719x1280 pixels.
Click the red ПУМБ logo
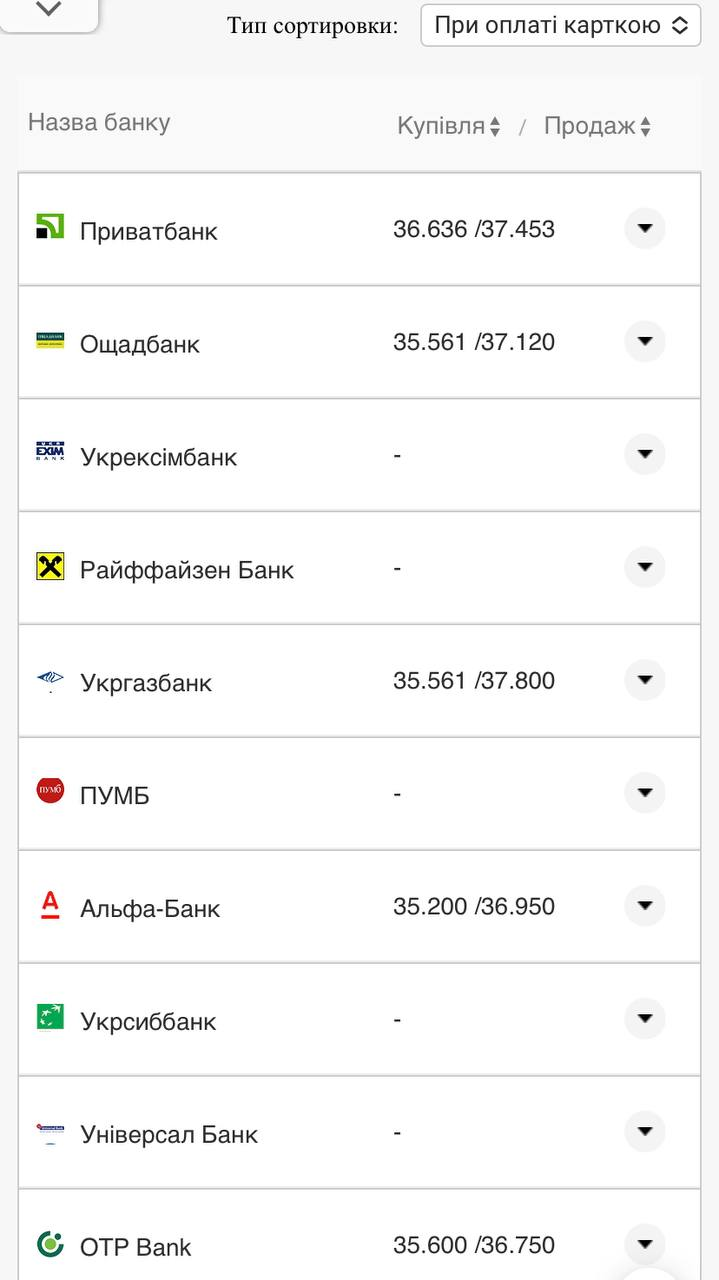[50, 791]
